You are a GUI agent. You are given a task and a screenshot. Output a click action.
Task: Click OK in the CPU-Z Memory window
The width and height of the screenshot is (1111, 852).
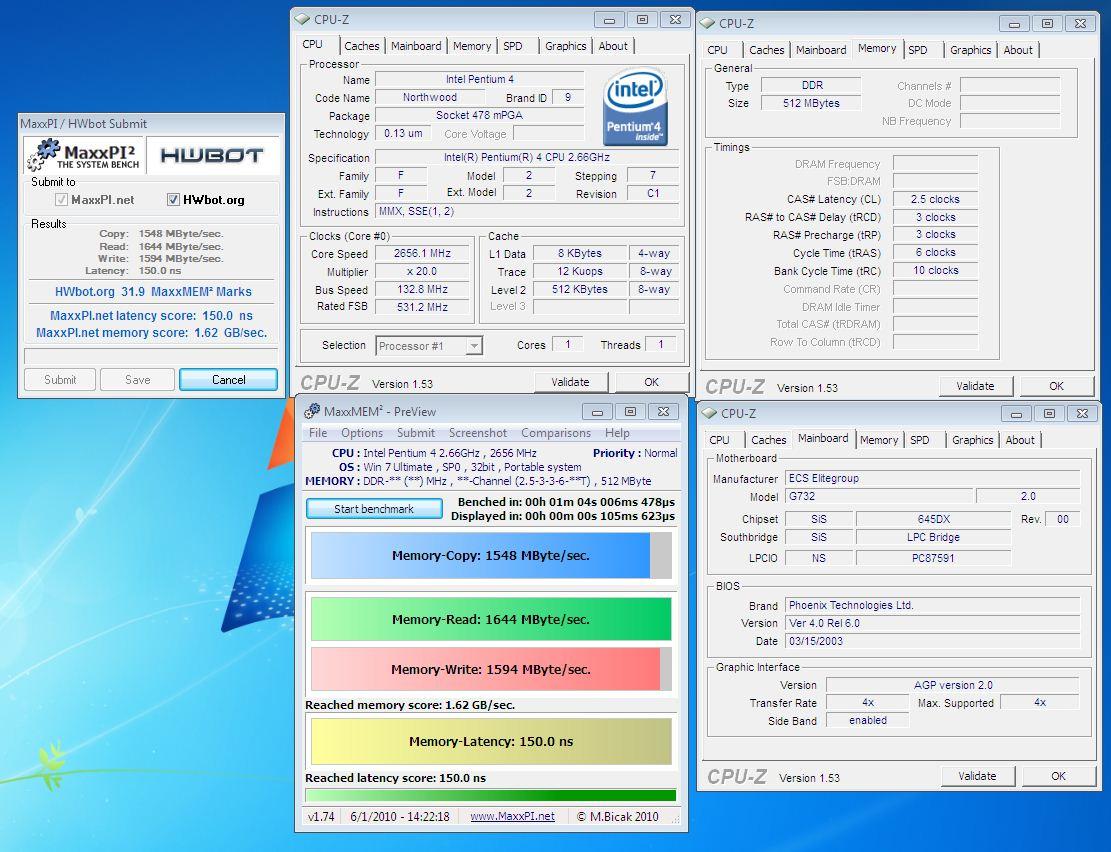(x=1056, y=386)
